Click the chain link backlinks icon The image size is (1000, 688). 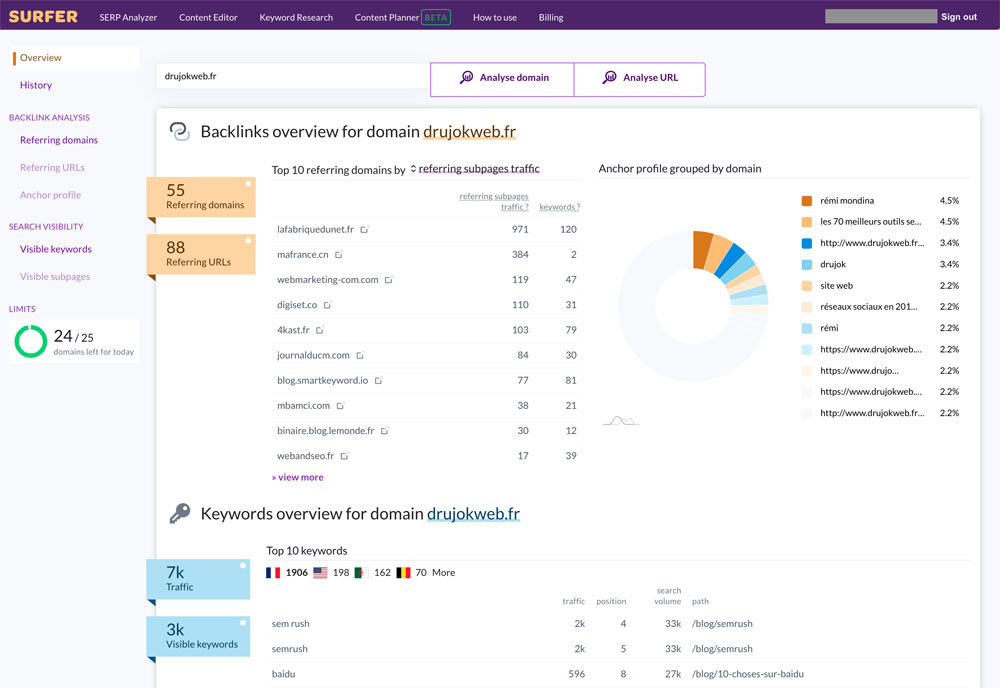coord(180,131)
